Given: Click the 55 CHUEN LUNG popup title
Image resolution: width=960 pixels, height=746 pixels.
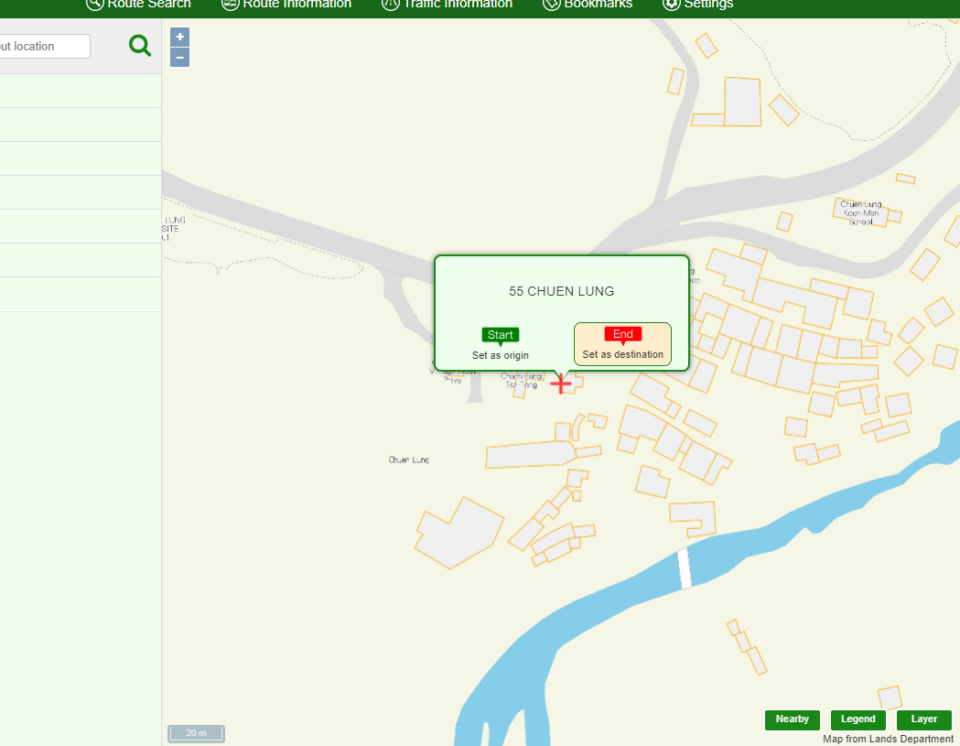Looking at the screenshot, I should point(561,291).
